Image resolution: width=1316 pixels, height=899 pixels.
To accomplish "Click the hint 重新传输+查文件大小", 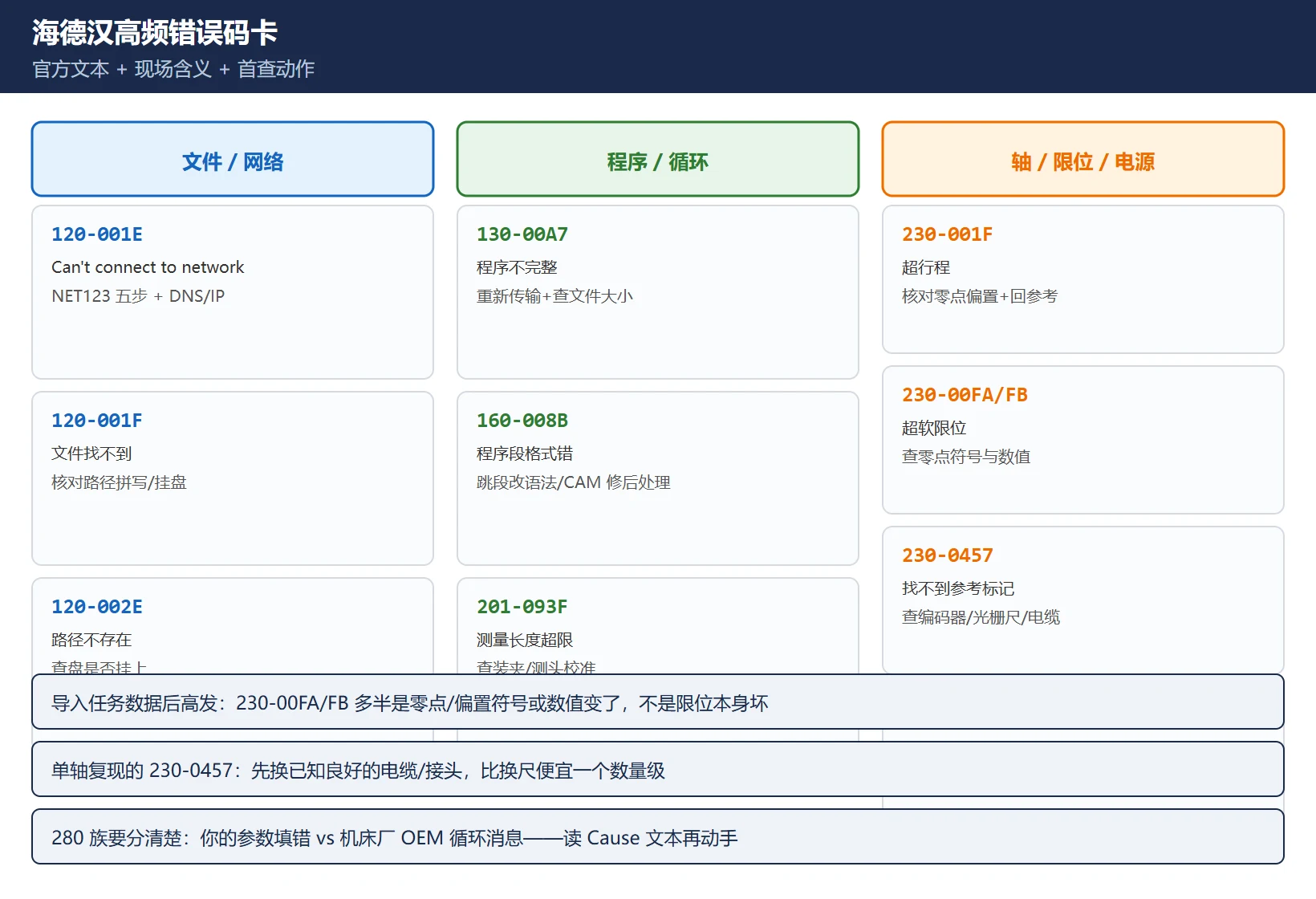I will 554,296.
